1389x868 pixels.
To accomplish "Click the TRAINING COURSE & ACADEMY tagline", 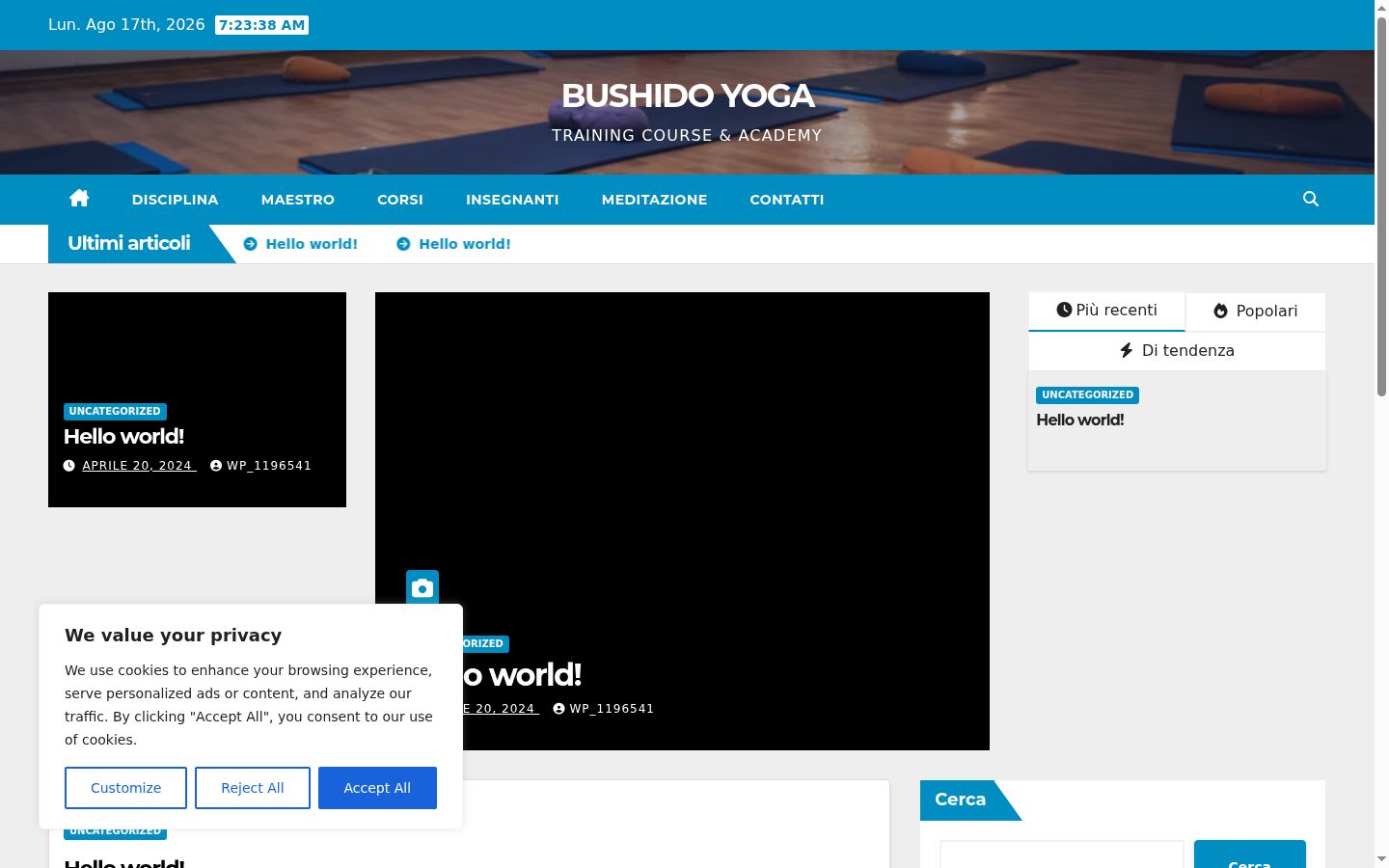I will [x=687, y=136].
